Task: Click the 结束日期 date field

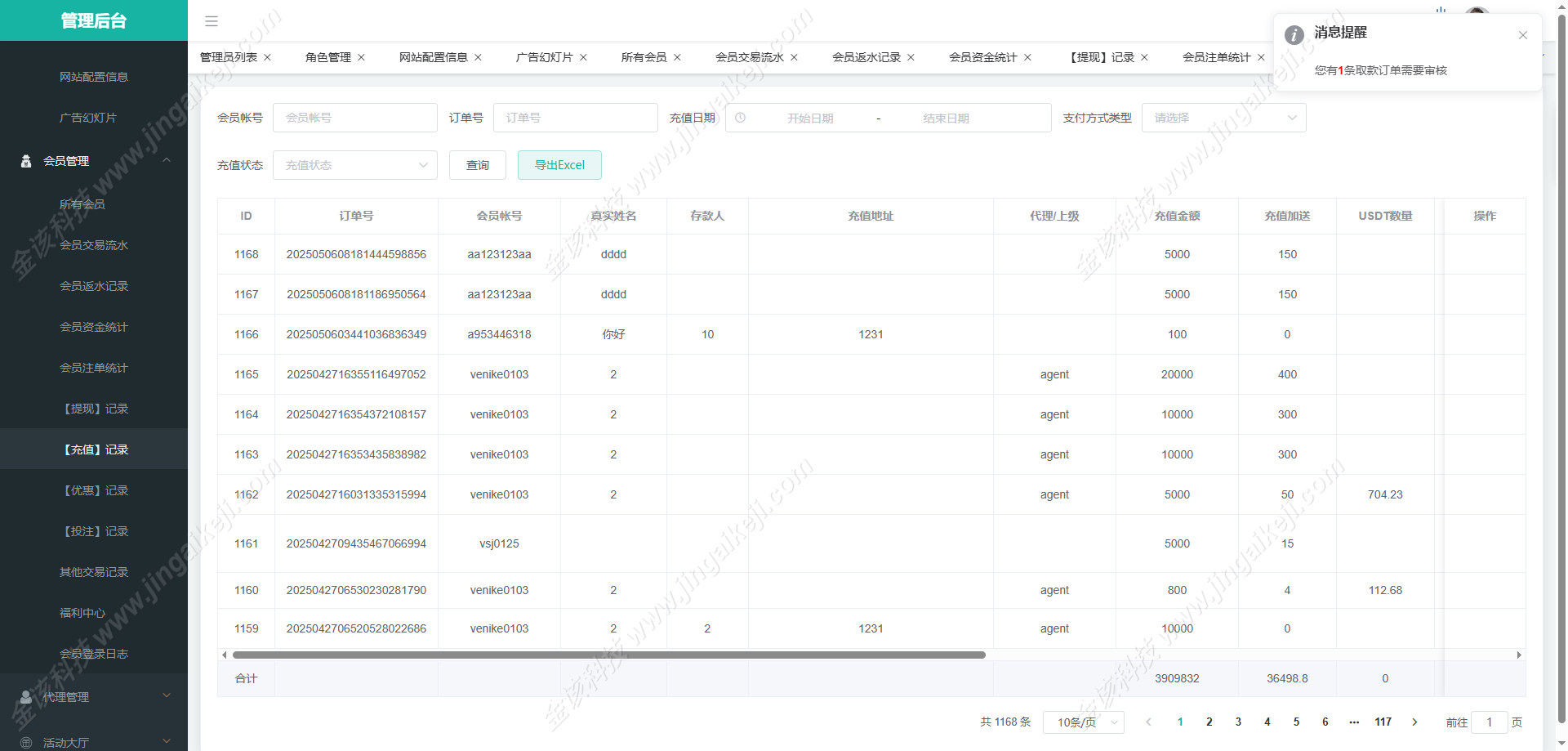Action: [946, 118]
